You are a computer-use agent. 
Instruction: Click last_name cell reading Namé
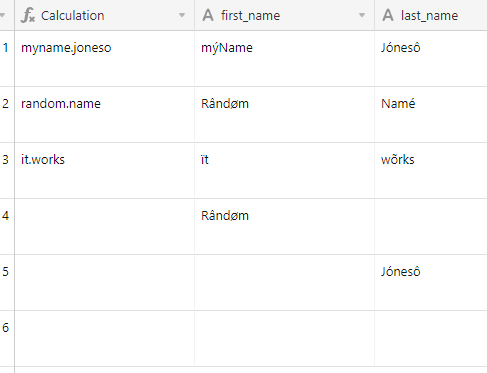[x=431, y=115]
